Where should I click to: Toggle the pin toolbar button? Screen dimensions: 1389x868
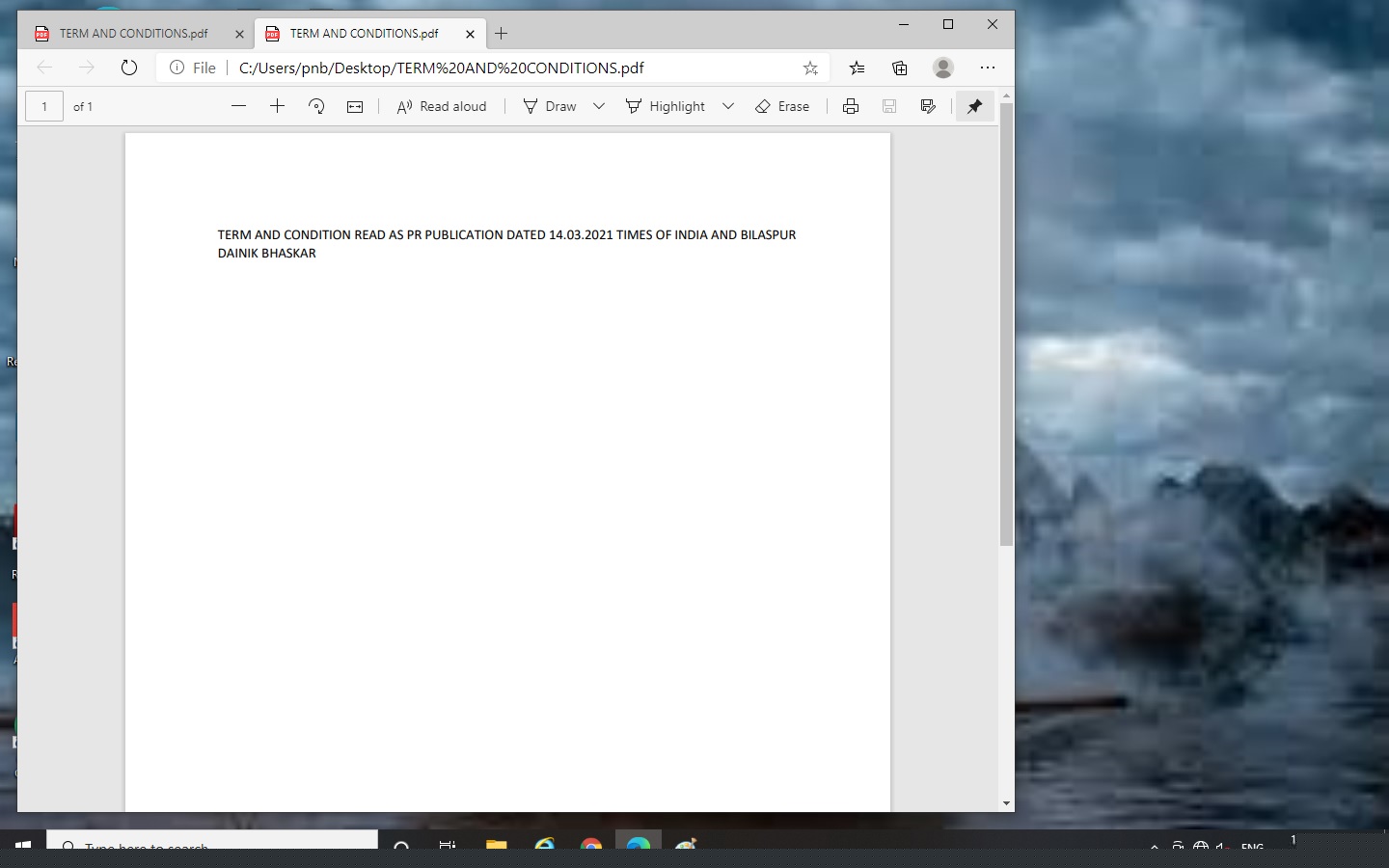tap(974, 106)
